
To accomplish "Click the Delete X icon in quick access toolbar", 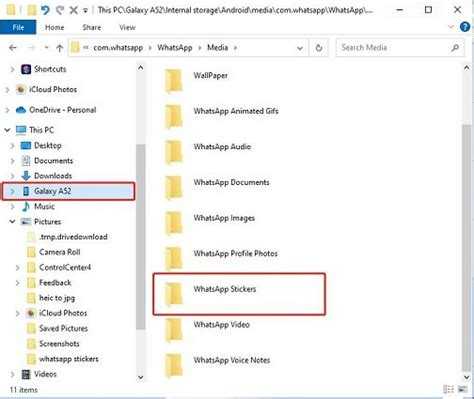I will [x=73, y=10].
